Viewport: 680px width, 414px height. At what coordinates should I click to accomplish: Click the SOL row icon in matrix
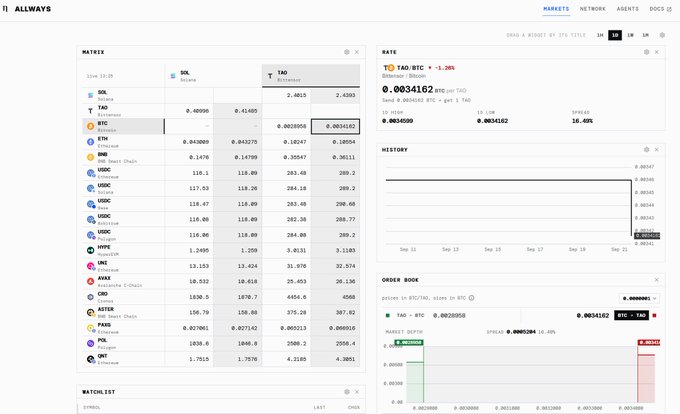(x=91, y=95)
